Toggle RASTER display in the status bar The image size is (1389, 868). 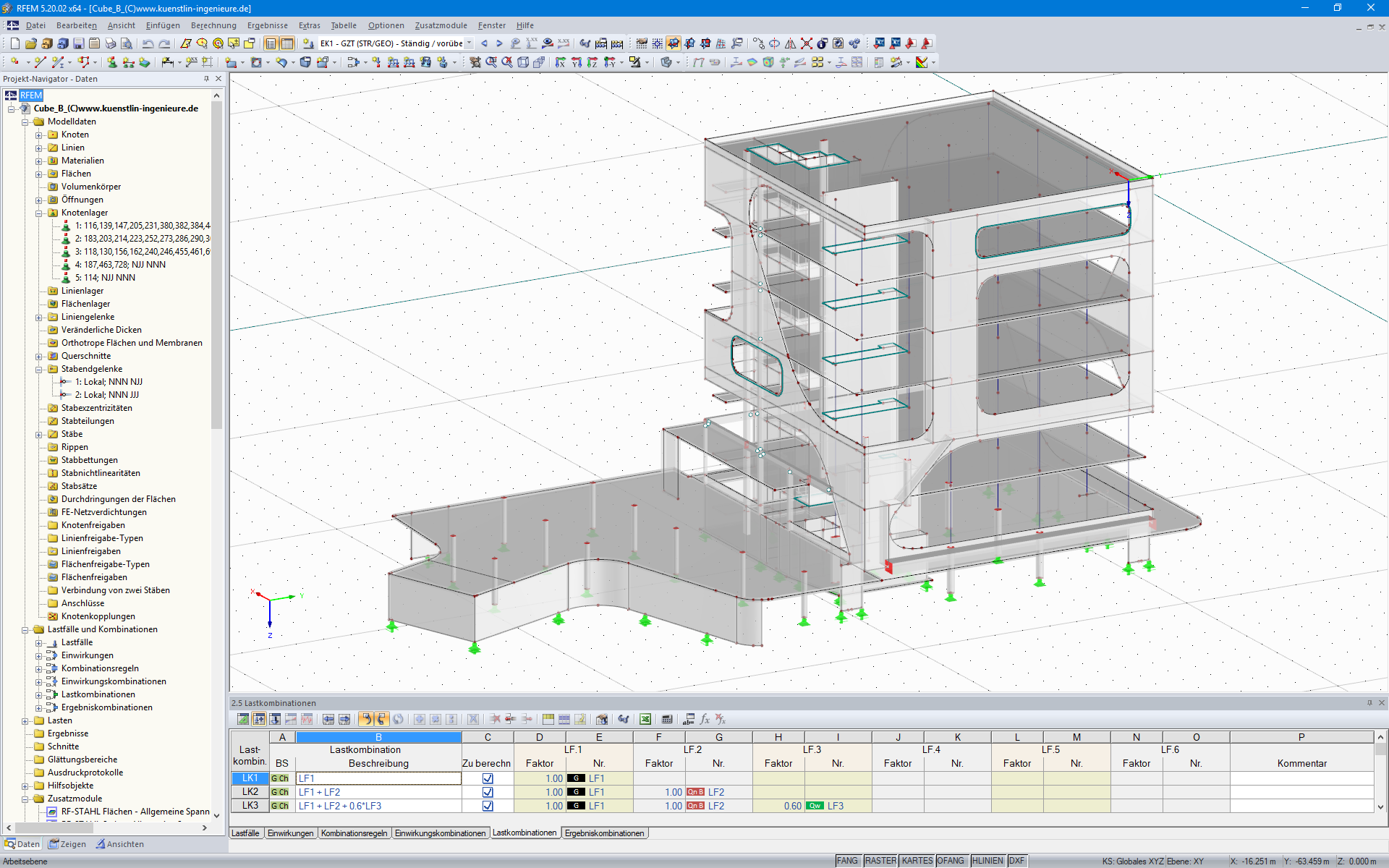pyautogui.click(x=880, y=861)
